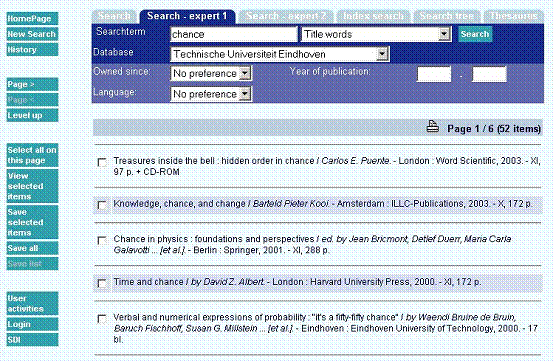
Task: Open record Knowledge, chance, and change
Action: click(x=323, y=204)
